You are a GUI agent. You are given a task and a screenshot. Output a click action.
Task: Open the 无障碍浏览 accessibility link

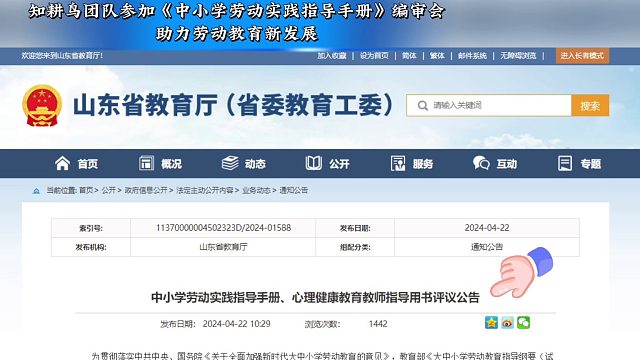point(518,56)
